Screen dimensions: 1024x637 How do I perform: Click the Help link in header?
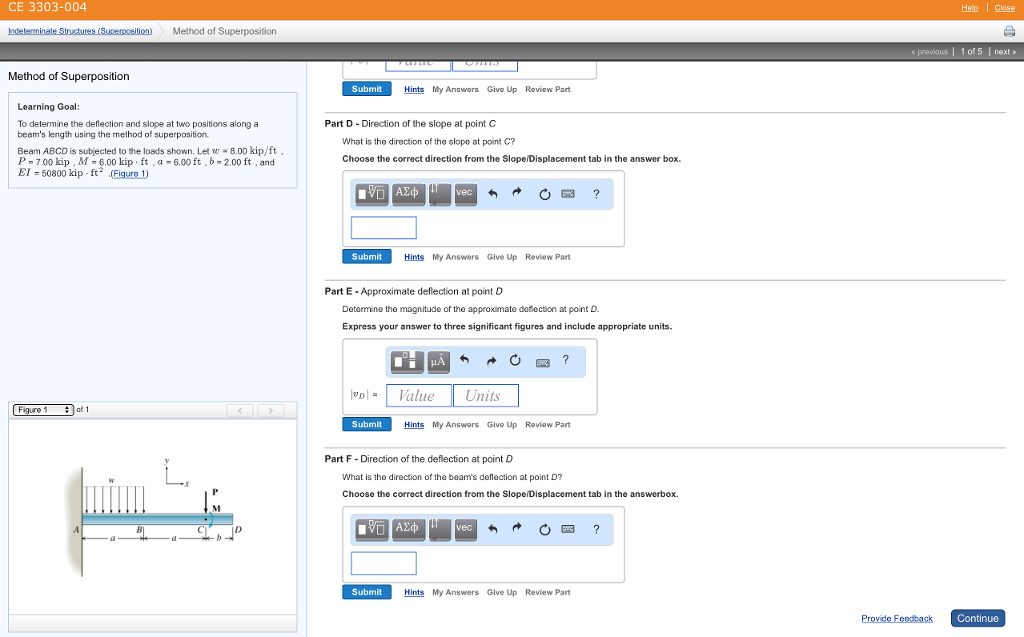tap(969, 8)
